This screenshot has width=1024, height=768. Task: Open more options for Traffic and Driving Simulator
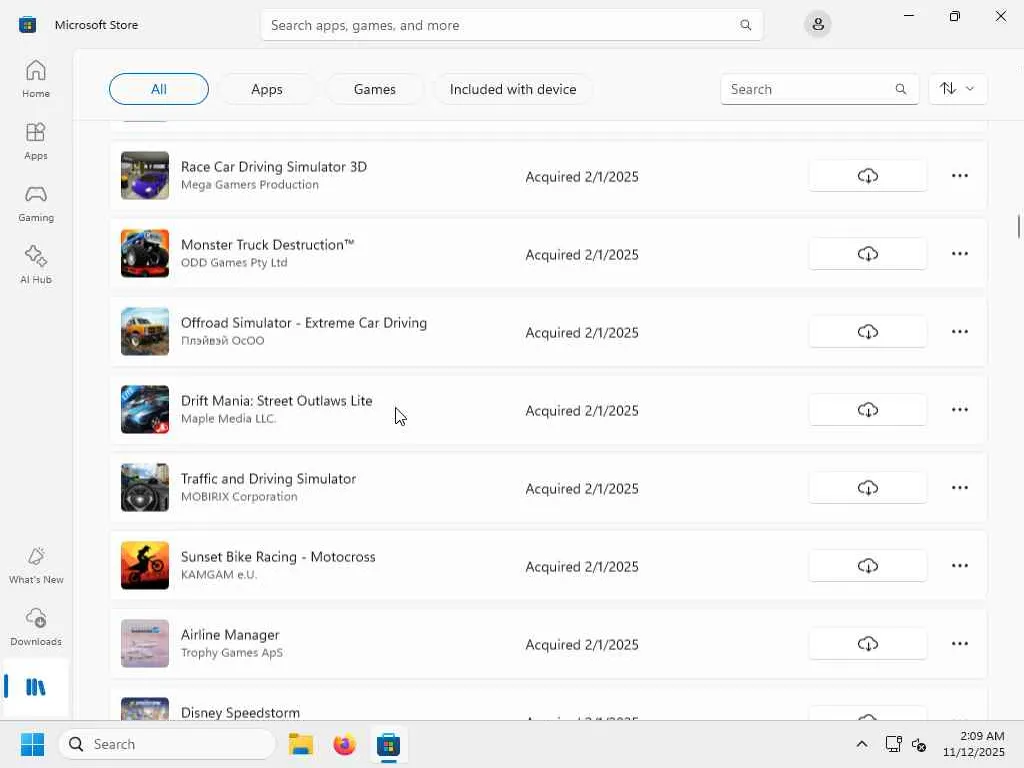[x=959, y=488]
